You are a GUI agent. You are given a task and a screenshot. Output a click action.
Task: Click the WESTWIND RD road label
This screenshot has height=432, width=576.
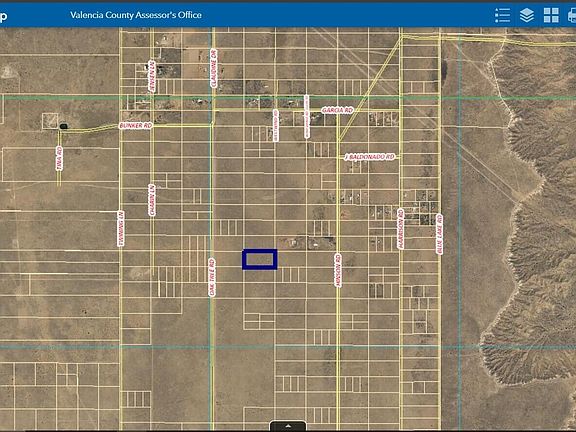point(276,126)
